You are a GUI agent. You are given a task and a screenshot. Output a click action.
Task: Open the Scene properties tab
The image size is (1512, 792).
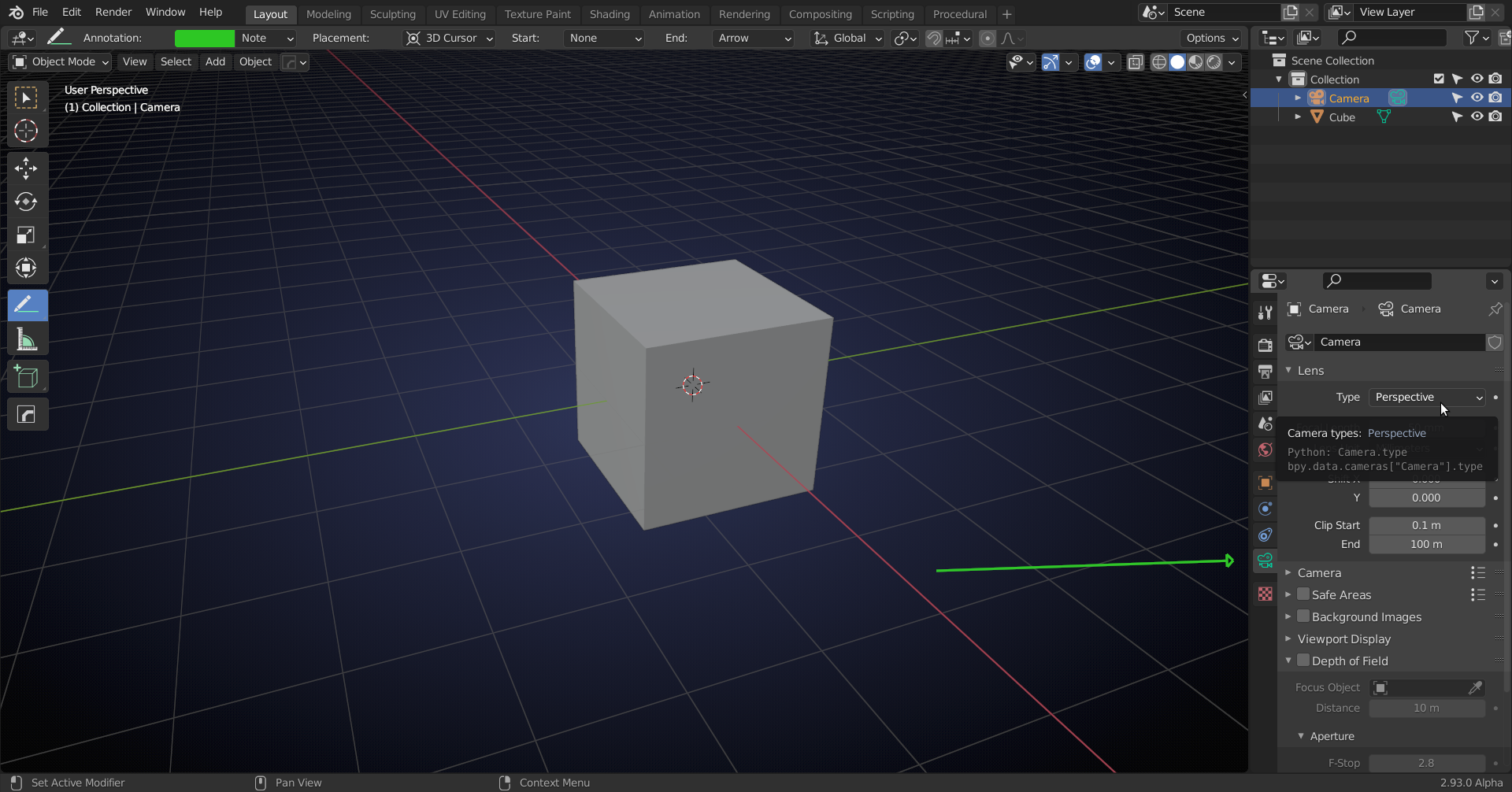coord(1266,424)
